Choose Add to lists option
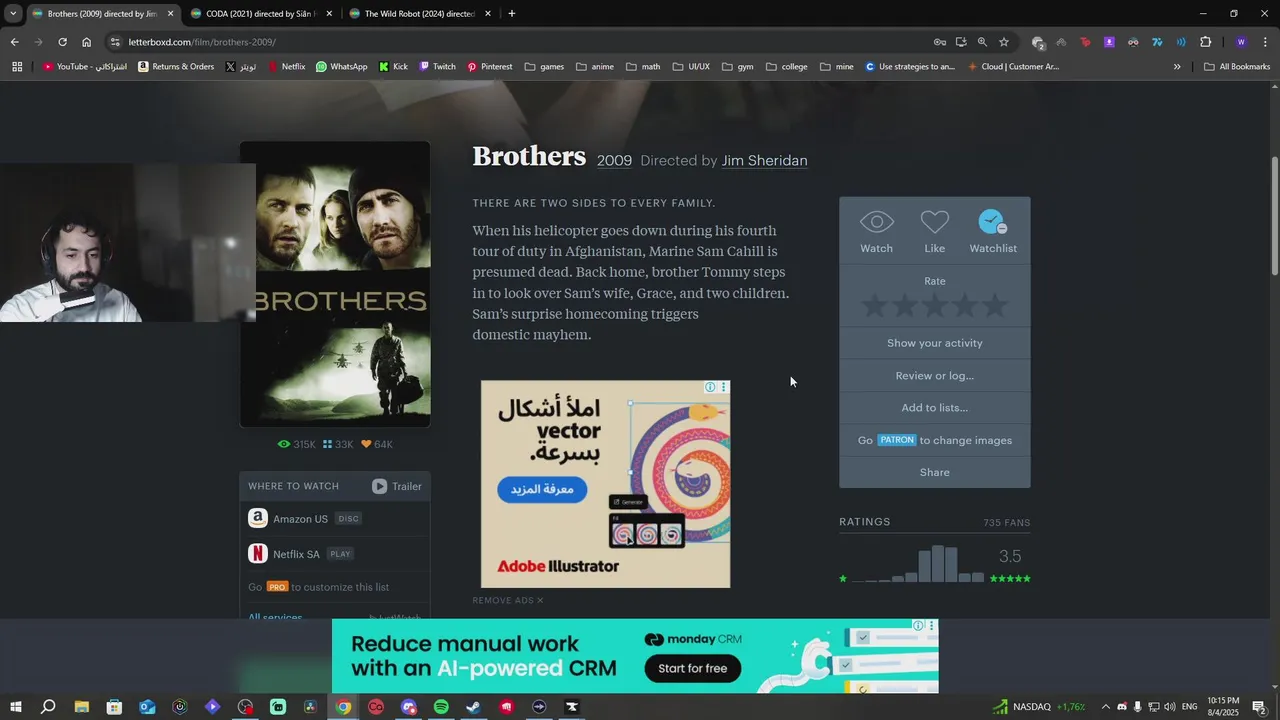This screenshot has height=720, width=1280. pyautogui.click(x=934, y=408)
